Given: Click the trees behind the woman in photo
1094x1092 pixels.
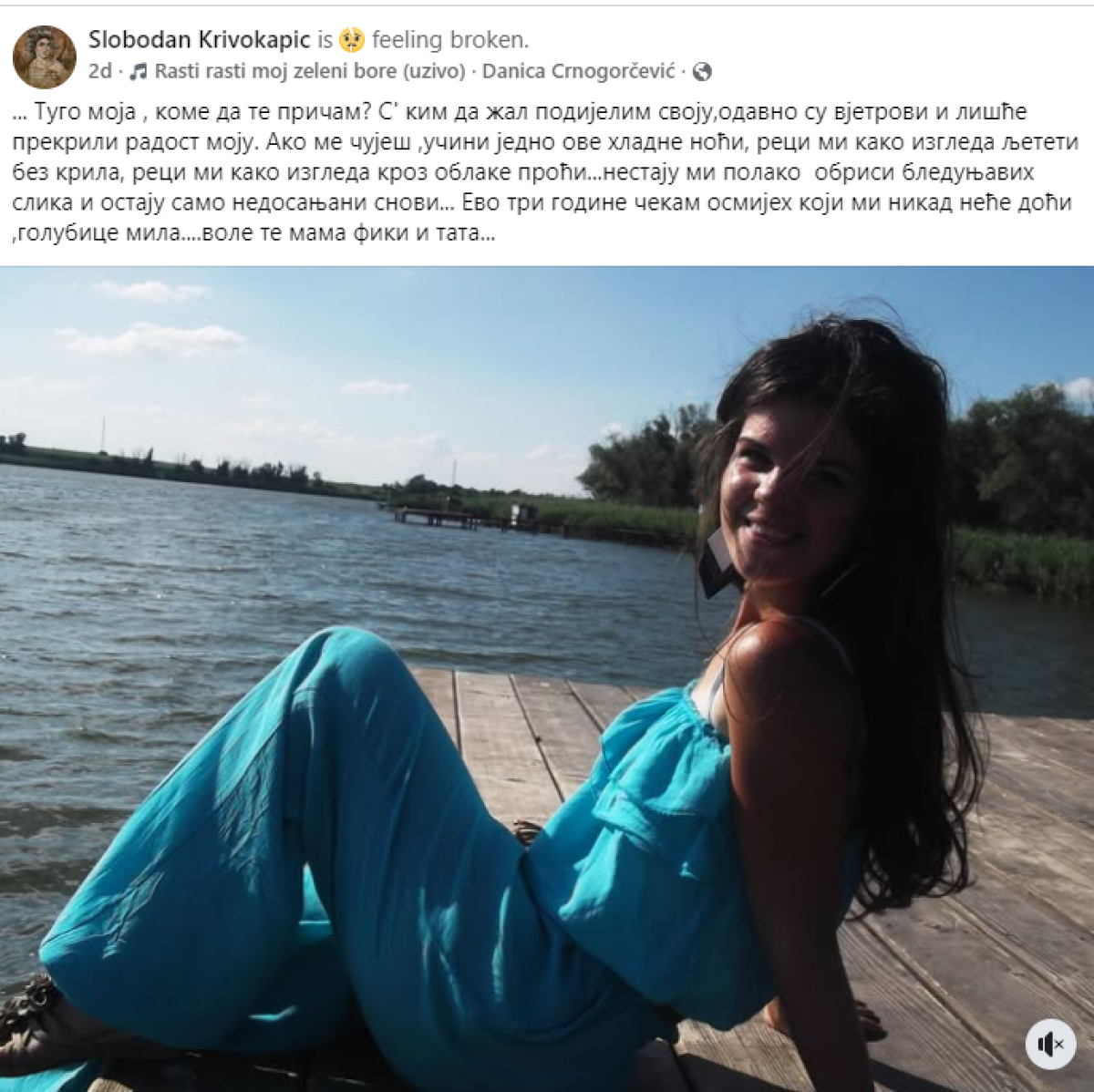Looking at the screenshot, I should pos(1021,456).
